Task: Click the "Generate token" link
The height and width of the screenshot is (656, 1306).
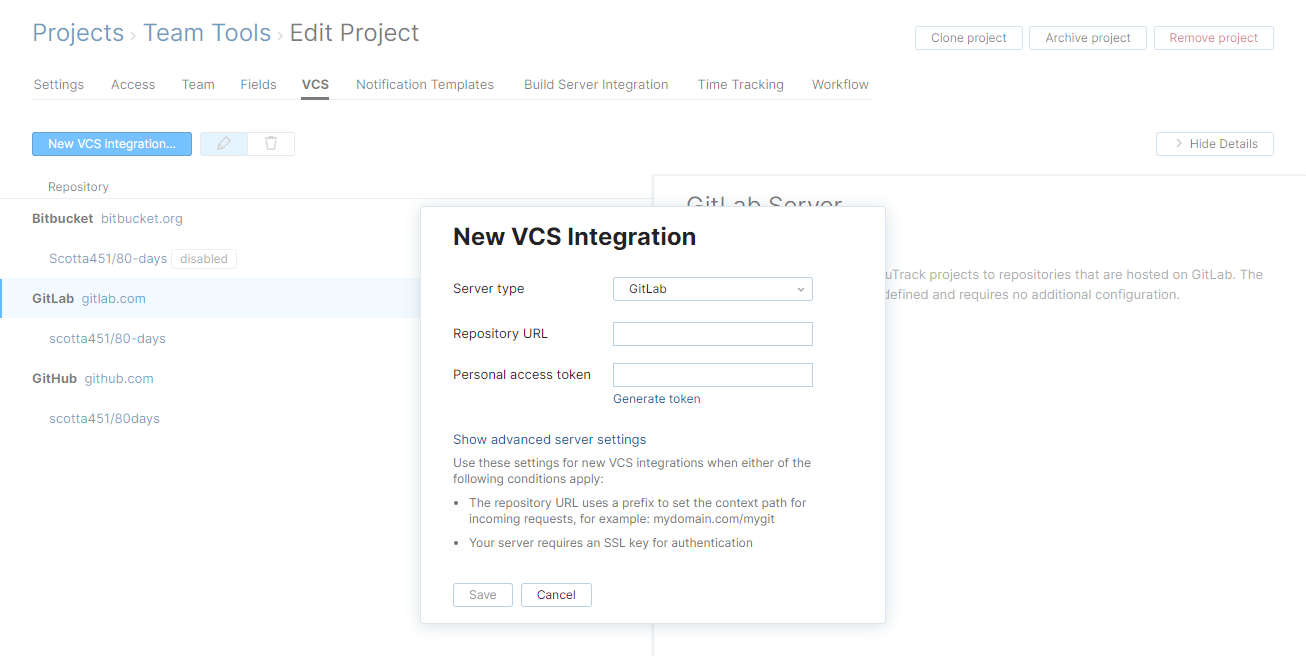Action: [656, 398]
